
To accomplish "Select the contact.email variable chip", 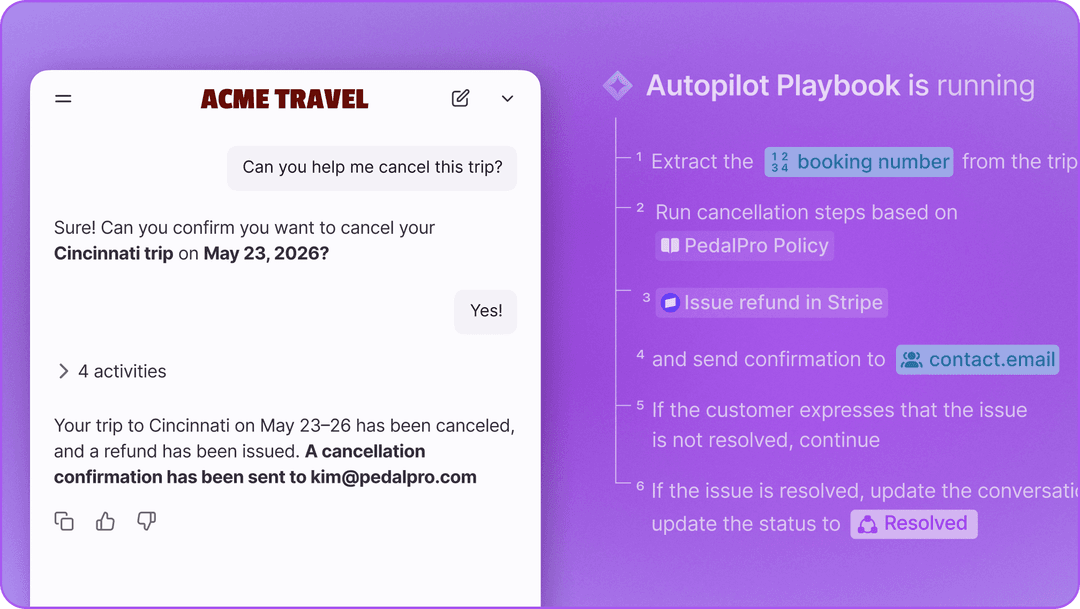I will 977,360.
